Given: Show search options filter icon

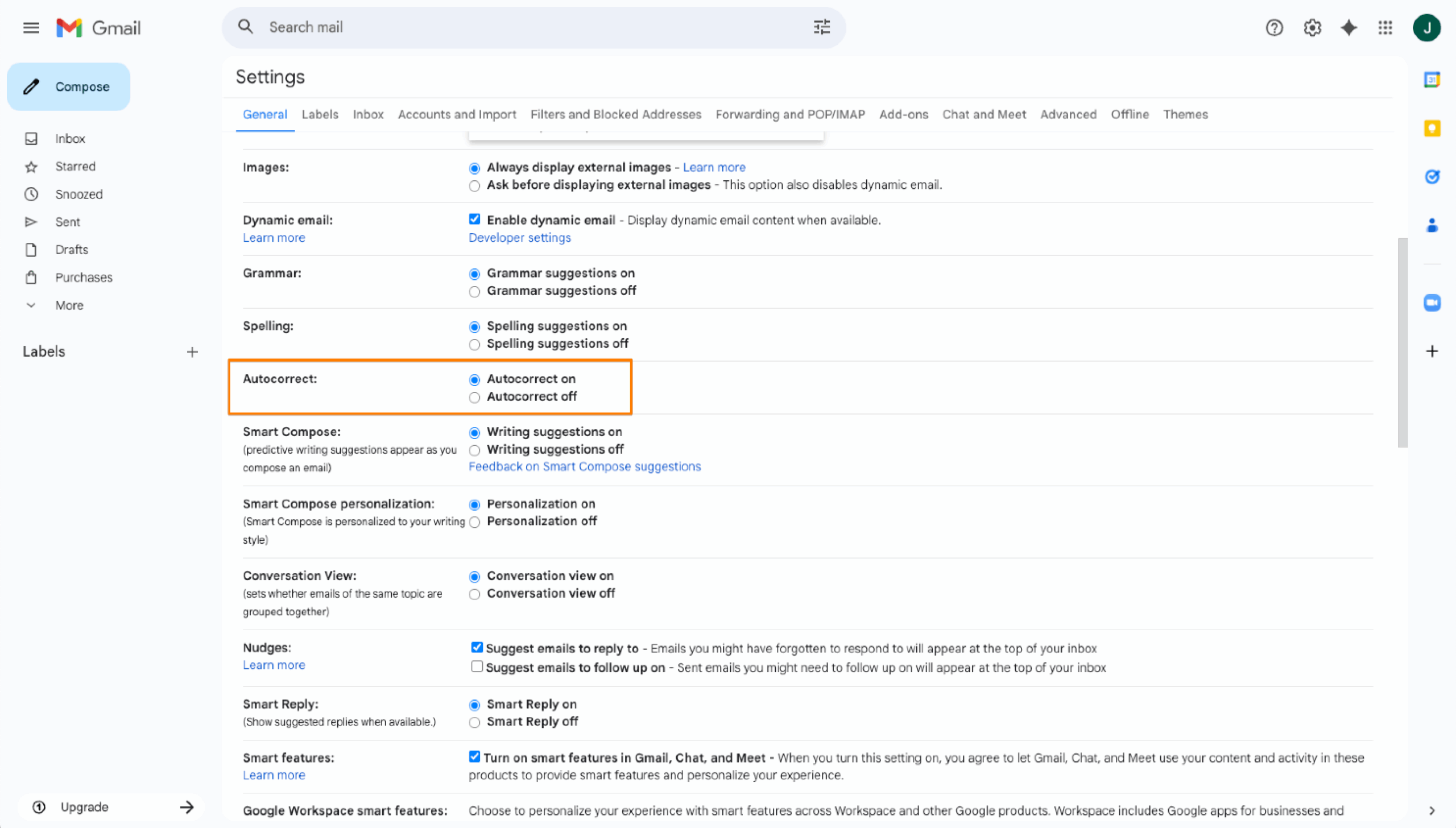Looking at the screenshot, I should [x=821, y=27].
